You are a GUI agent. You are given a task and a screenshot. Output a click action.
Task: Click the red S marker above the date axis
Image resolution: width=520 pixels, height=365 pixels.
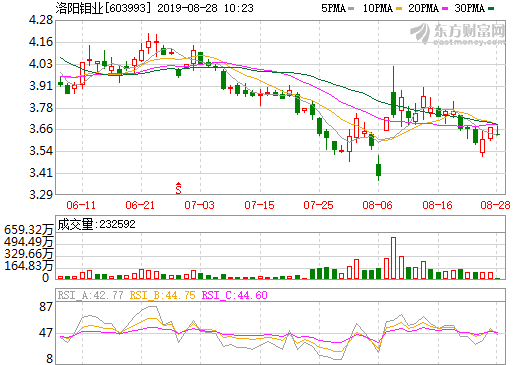pos(179,188)
